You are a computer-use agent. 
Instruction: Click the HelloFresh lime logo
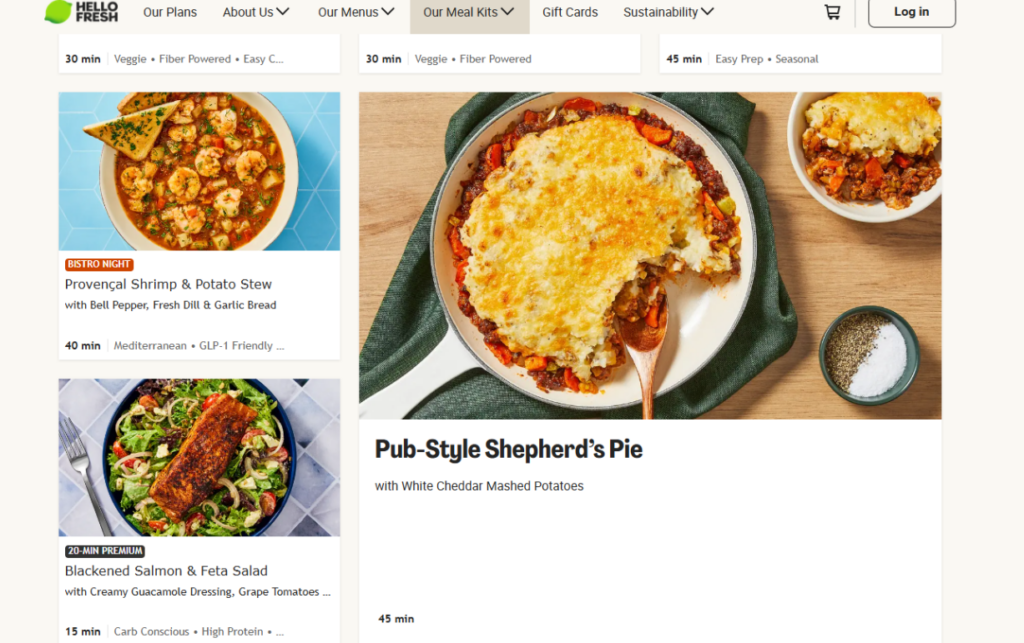(x=59, y=12)
